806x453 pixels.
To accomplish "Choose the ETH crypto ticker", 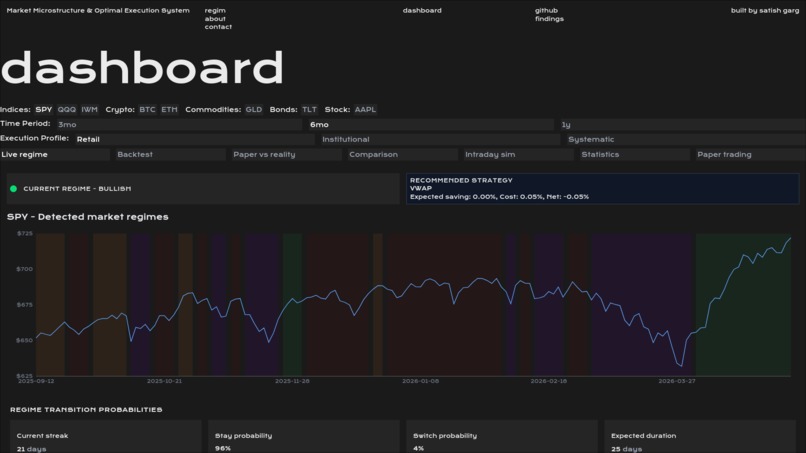I will (x=169, y=110).
